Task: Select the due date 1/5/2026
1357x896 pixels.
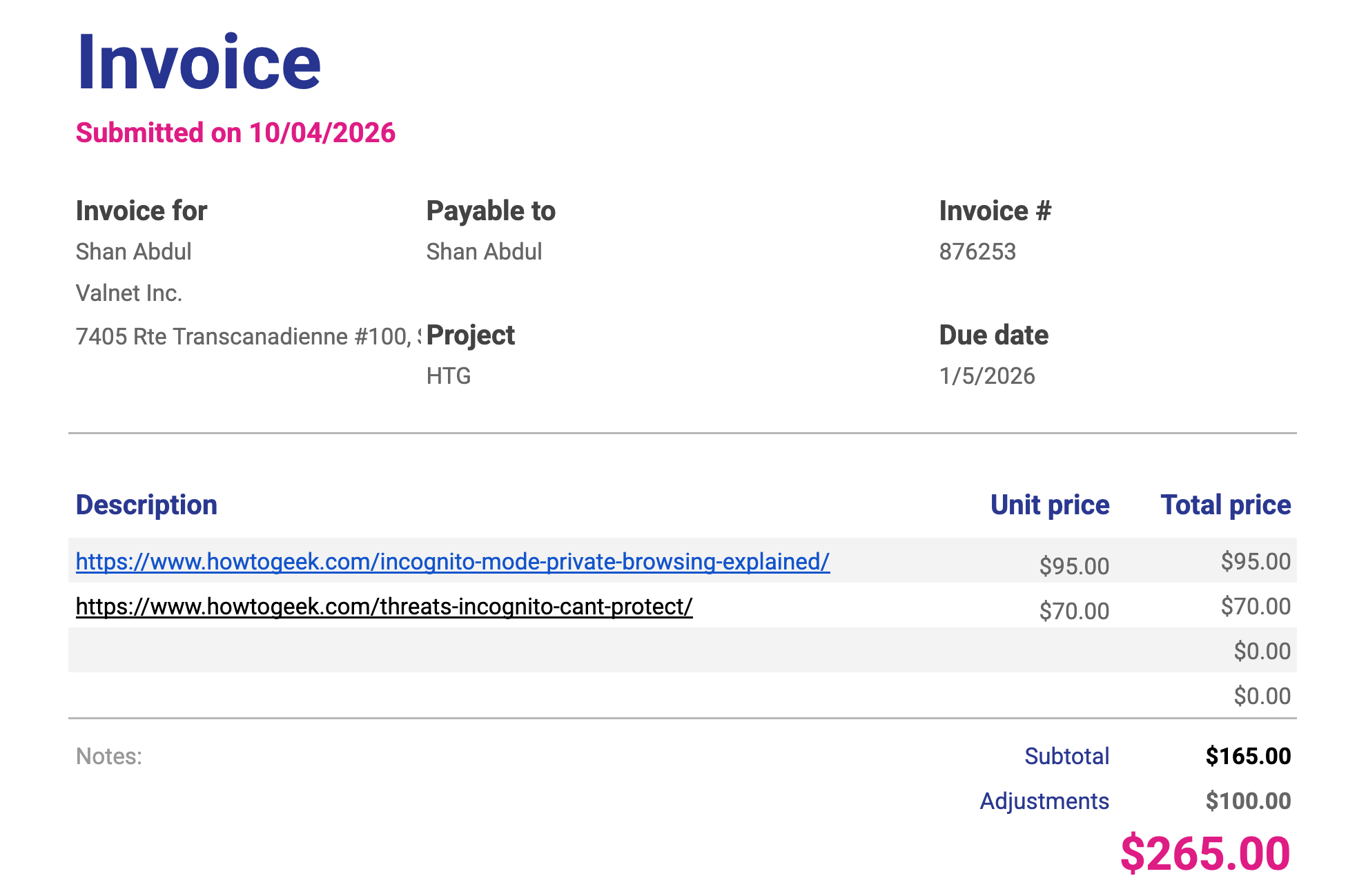Action: click(987, 376)
